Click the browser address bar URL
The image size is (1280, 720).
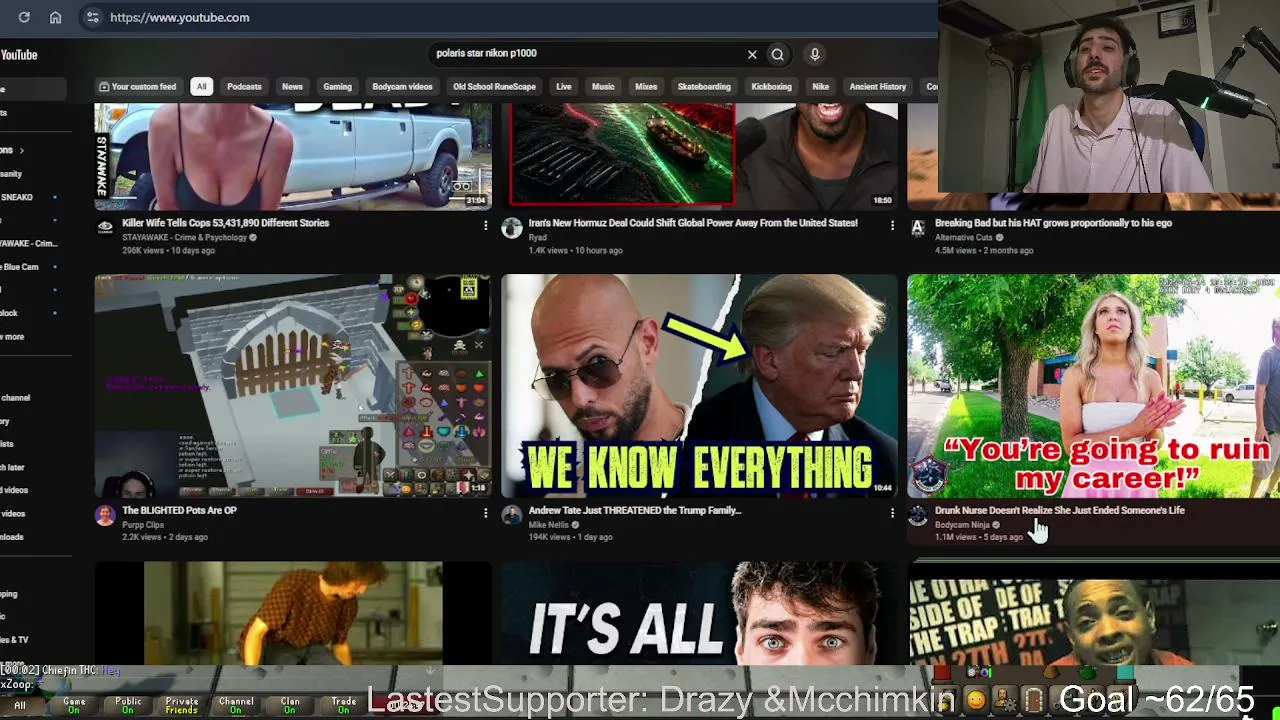pyautogui.click(x=180, y=17)
